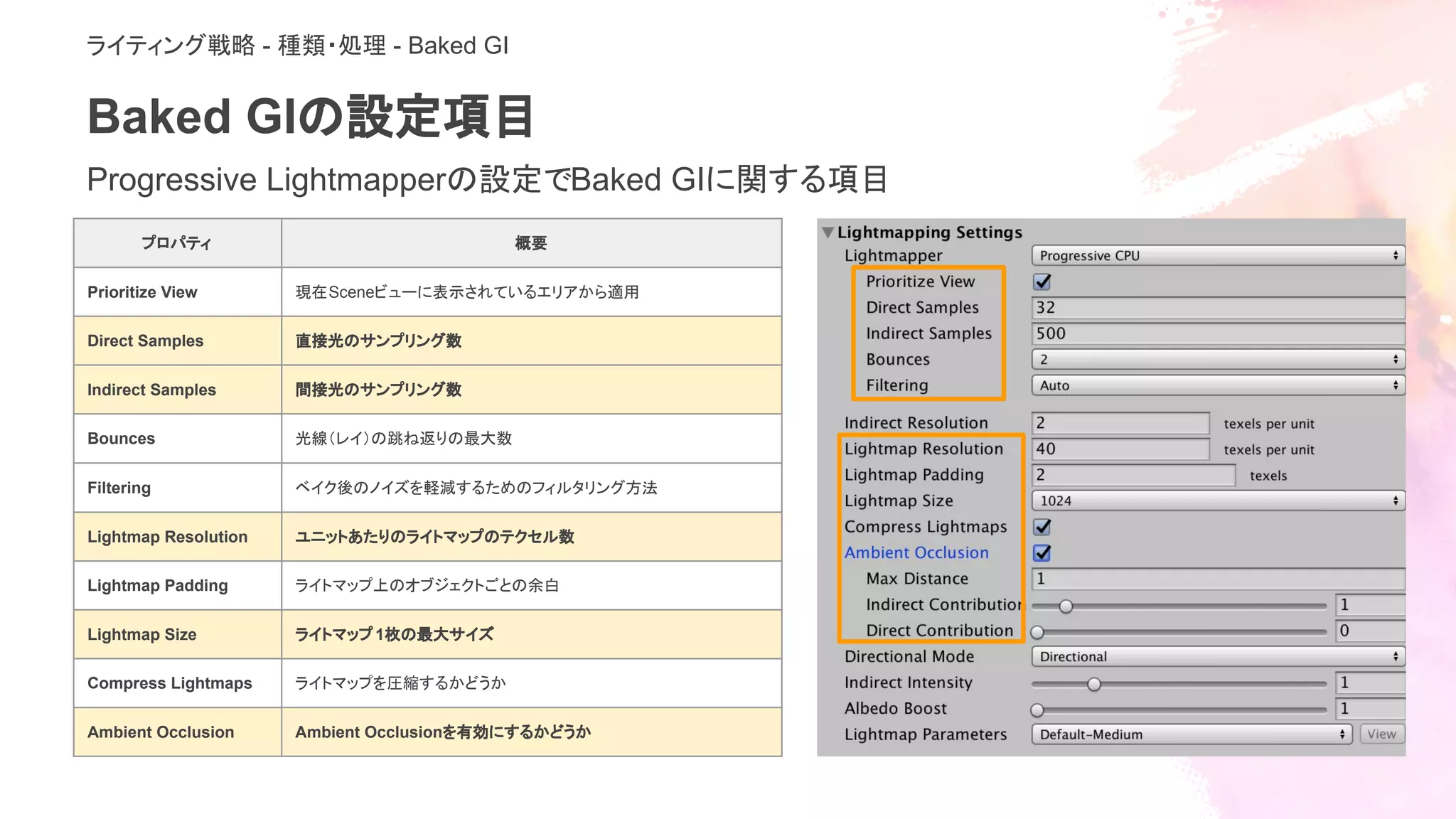1456x819 pixels.
Task: Click the Lightmap Resolution table cell
Action: (x=178, y=537)
